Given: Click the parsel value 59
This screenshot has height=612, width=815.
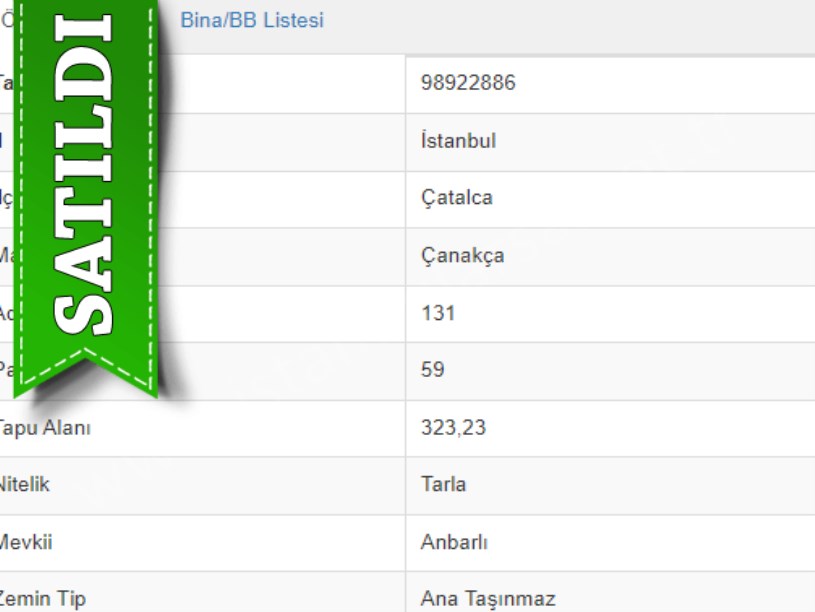Looking at the screenshot, I should coord(433,370).
